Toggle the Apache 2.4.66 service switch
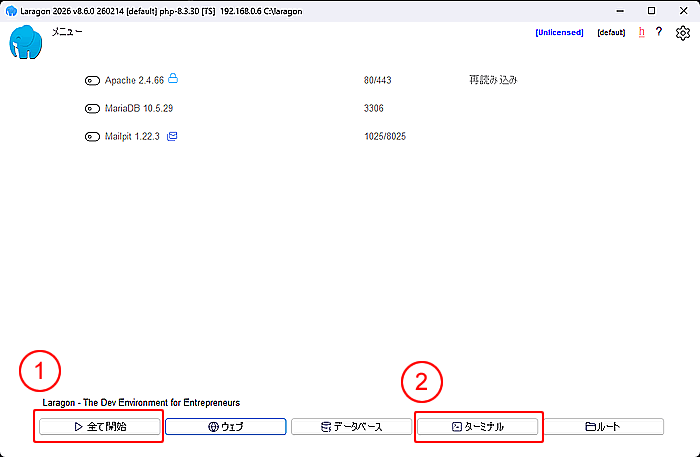Screen dimensions: 700x457 [92, 80]
